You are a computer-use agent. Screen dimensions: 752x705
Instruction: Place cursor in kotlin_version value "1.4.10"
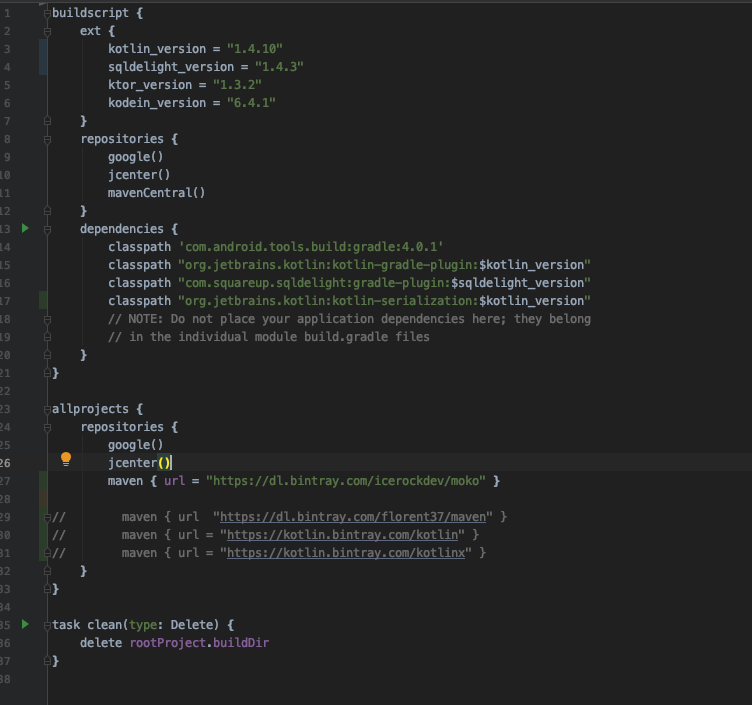click(255, 49)
